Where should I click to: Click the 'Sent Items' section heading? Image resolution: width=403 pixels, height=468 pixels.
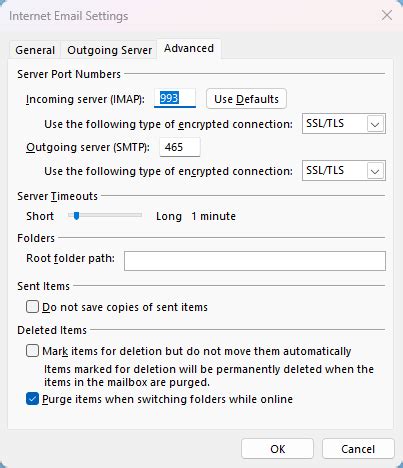(44, 286)
